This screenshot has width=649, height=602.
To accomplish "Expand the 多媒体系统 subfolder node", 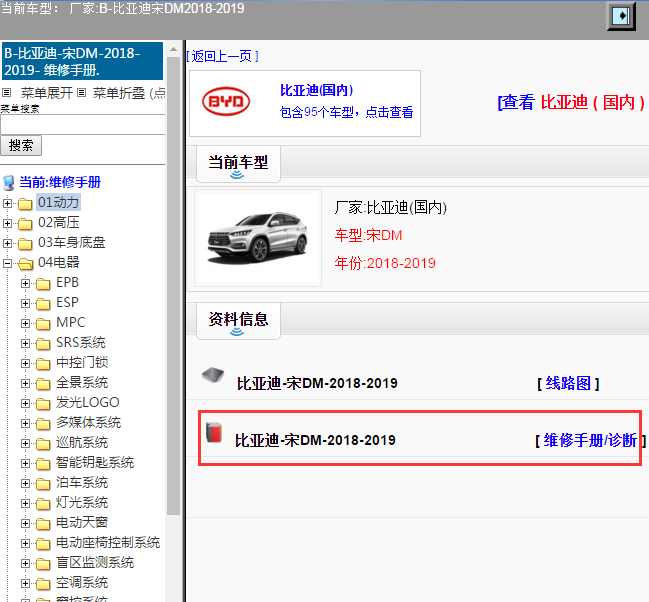I will click(25, 423).
